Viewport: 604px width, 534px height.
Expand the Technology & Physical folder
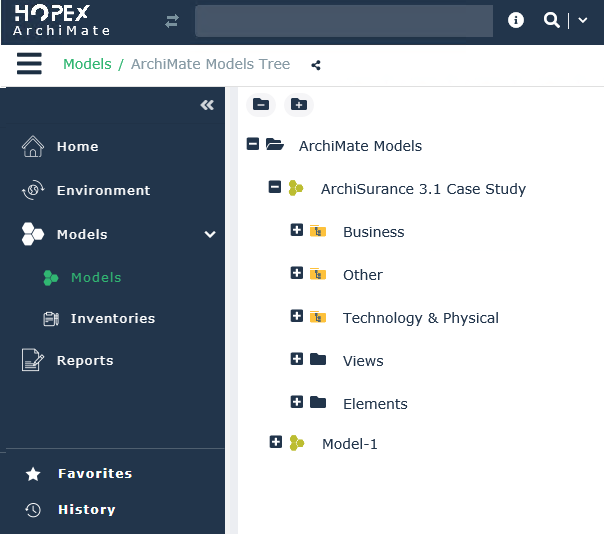pos(296,316)
